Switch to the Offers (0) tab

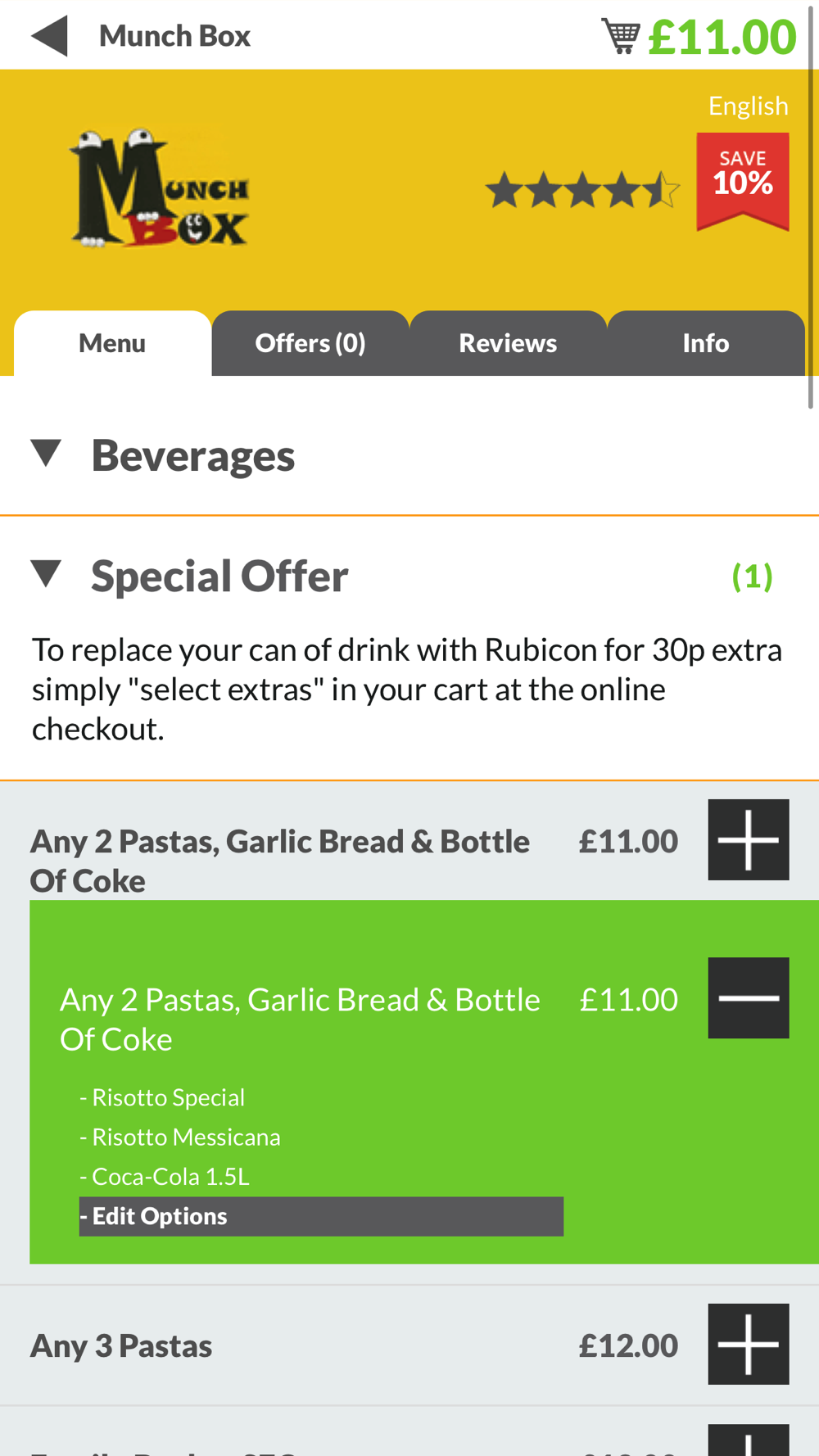click(x=310, y=343)
